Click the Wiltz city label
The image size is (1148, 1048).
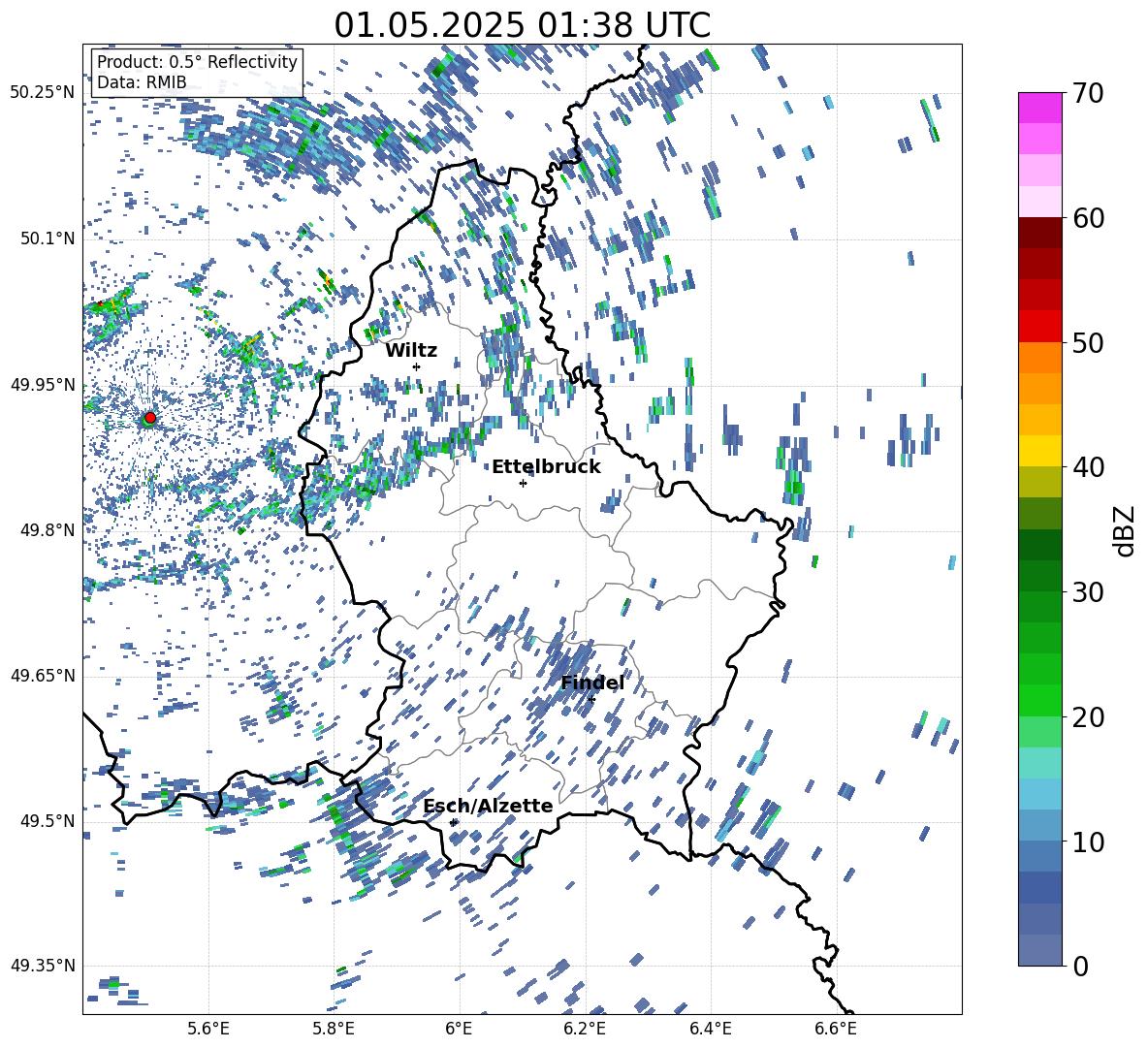coord(411,351)
